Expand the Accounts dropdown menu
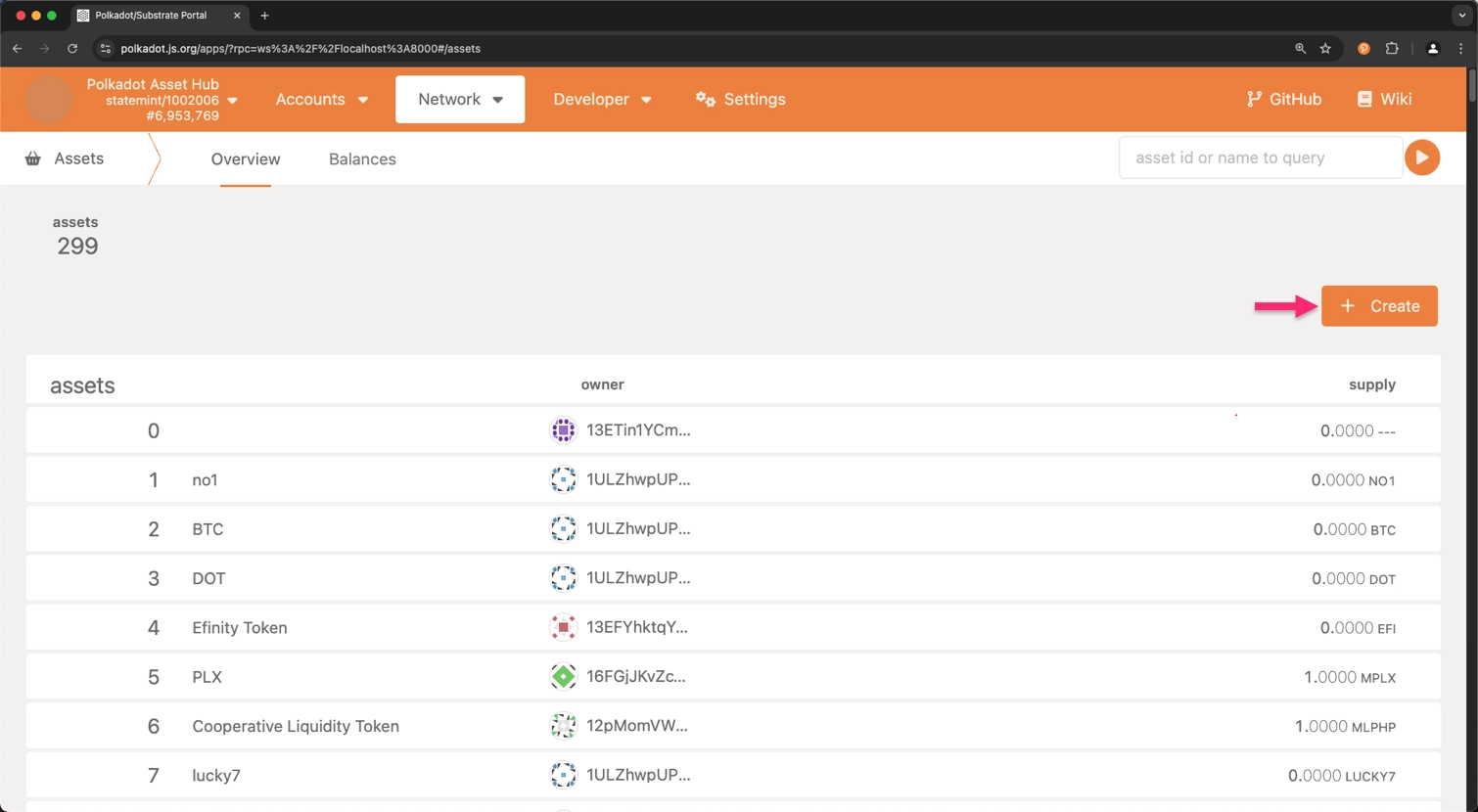The height and width of the screenshot is (812, 1478). (321, 99)
